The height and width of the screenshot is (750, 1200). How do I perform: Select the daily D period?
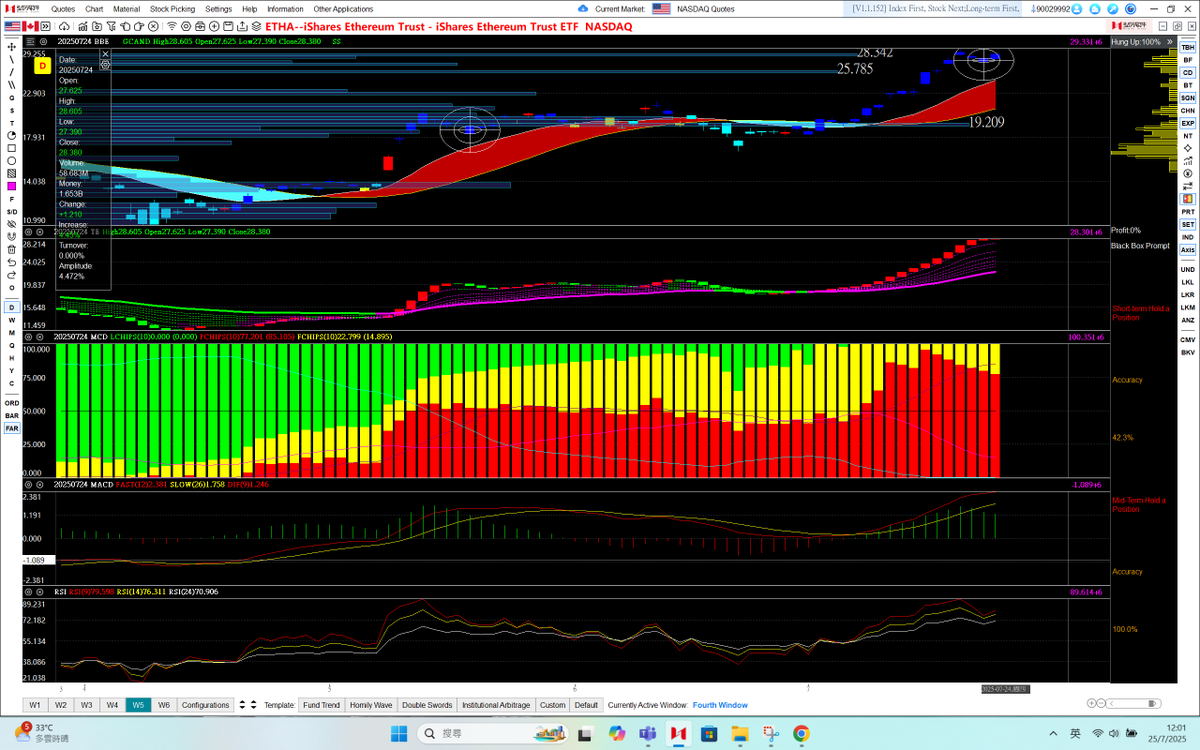point(11,307)
